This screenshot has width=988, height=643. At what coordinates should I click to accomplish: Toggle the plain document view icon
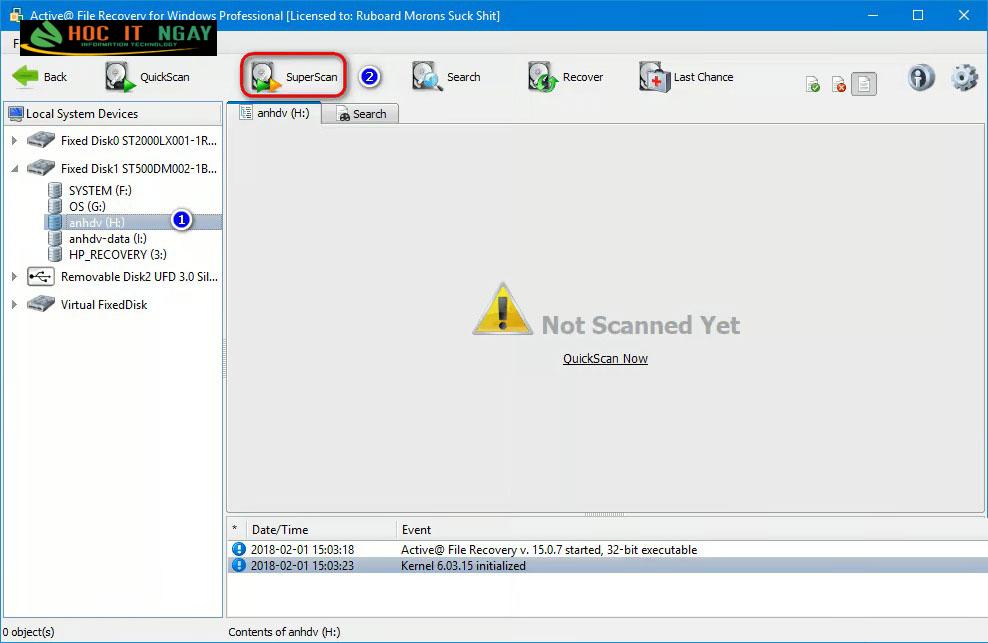(864, 84)
